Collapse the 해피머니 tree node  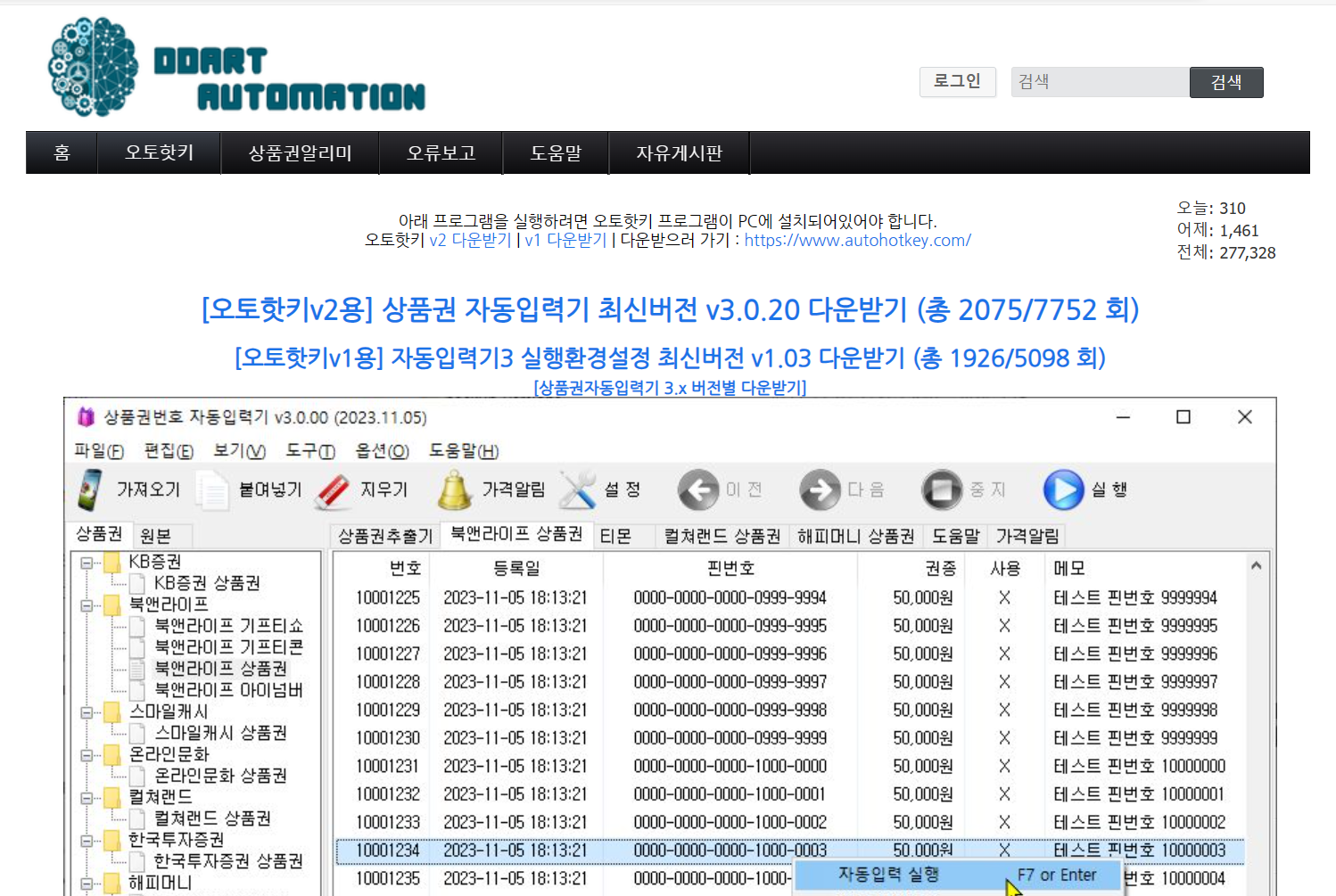click(x=87, y=884)
